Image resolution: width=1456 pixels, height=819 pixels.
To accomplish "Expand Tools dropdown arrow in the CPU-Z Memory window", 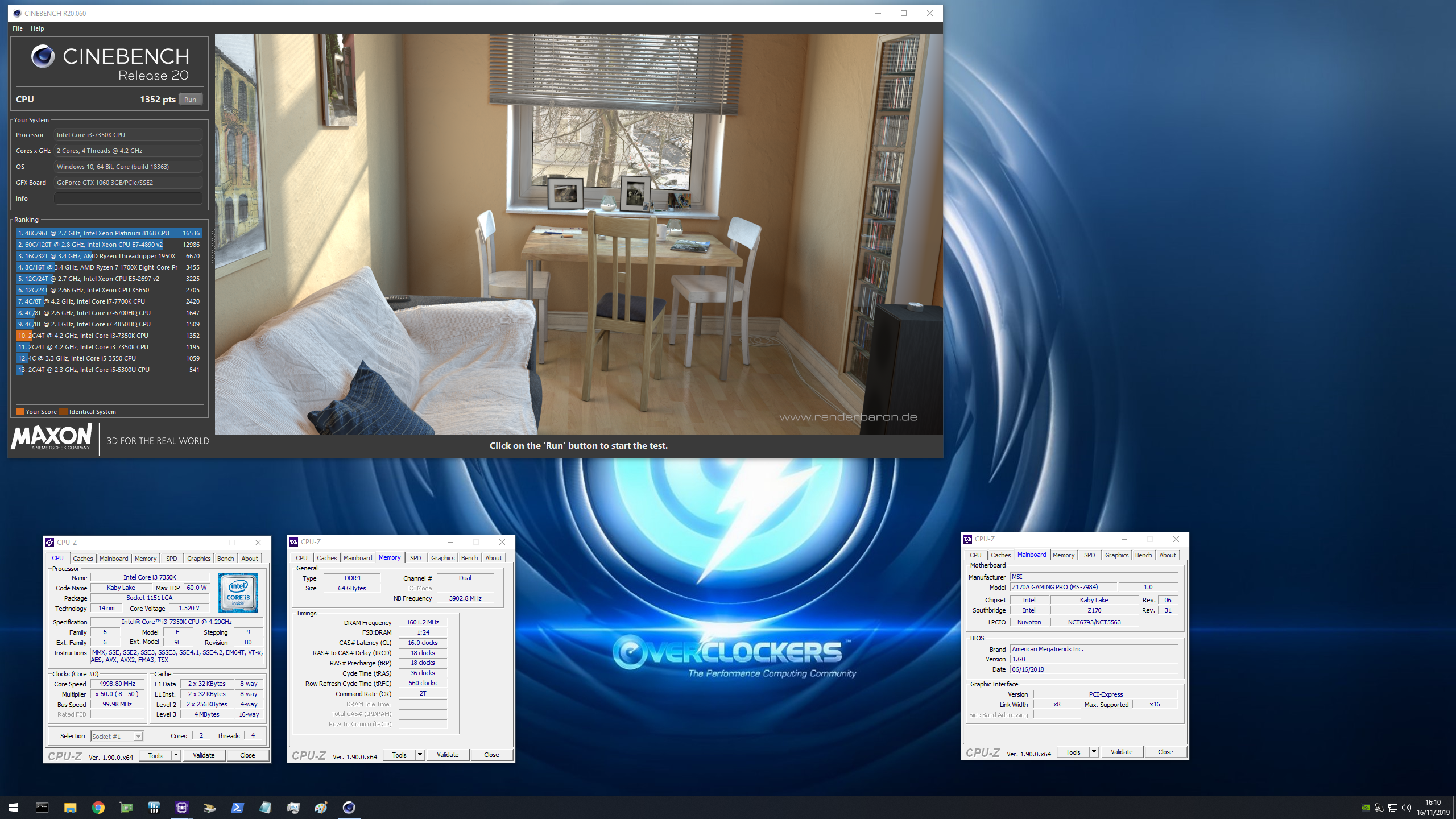I will coord(420,755).
